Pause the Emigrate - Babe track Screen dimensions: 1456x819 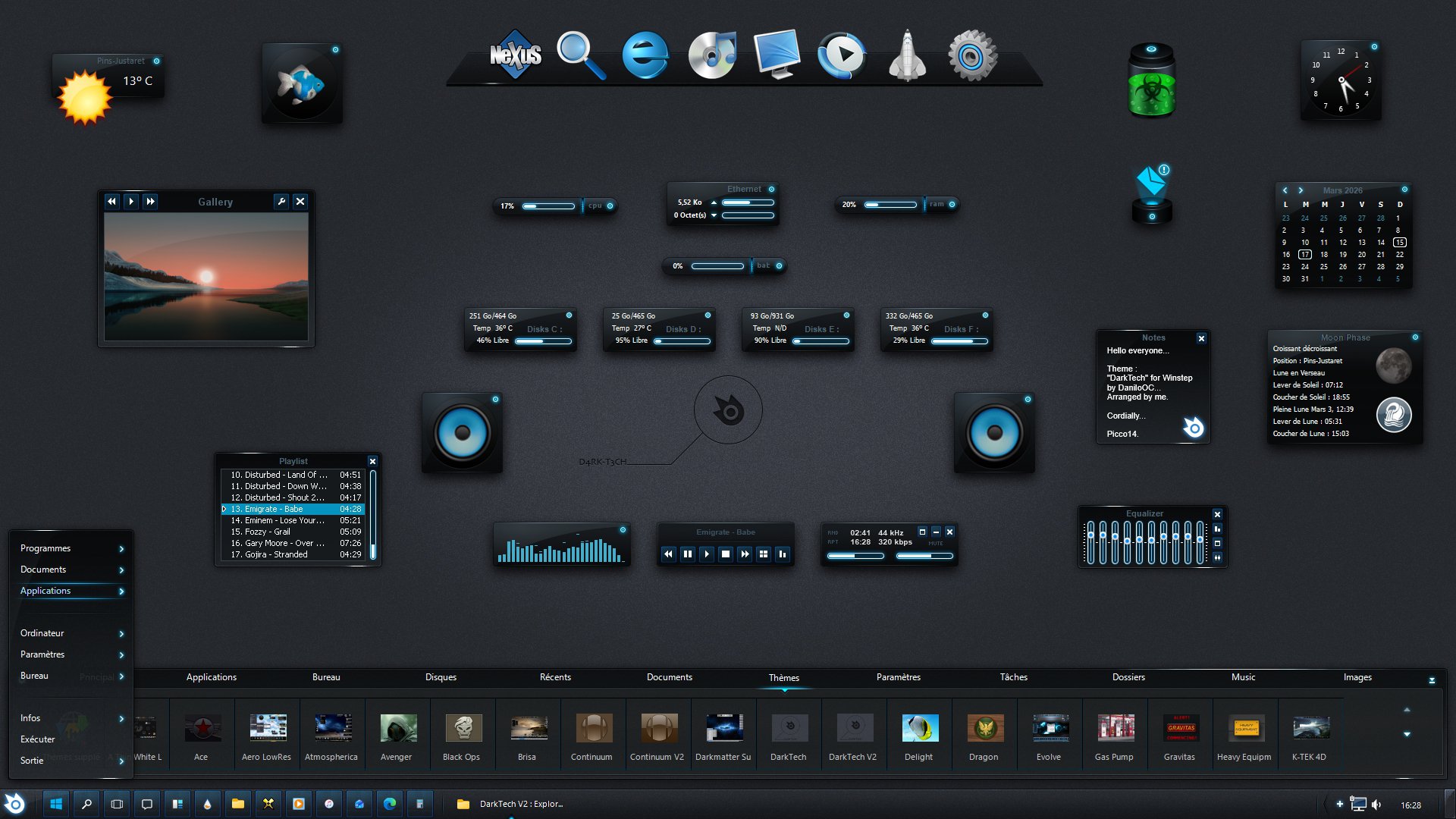pos(687,554)
